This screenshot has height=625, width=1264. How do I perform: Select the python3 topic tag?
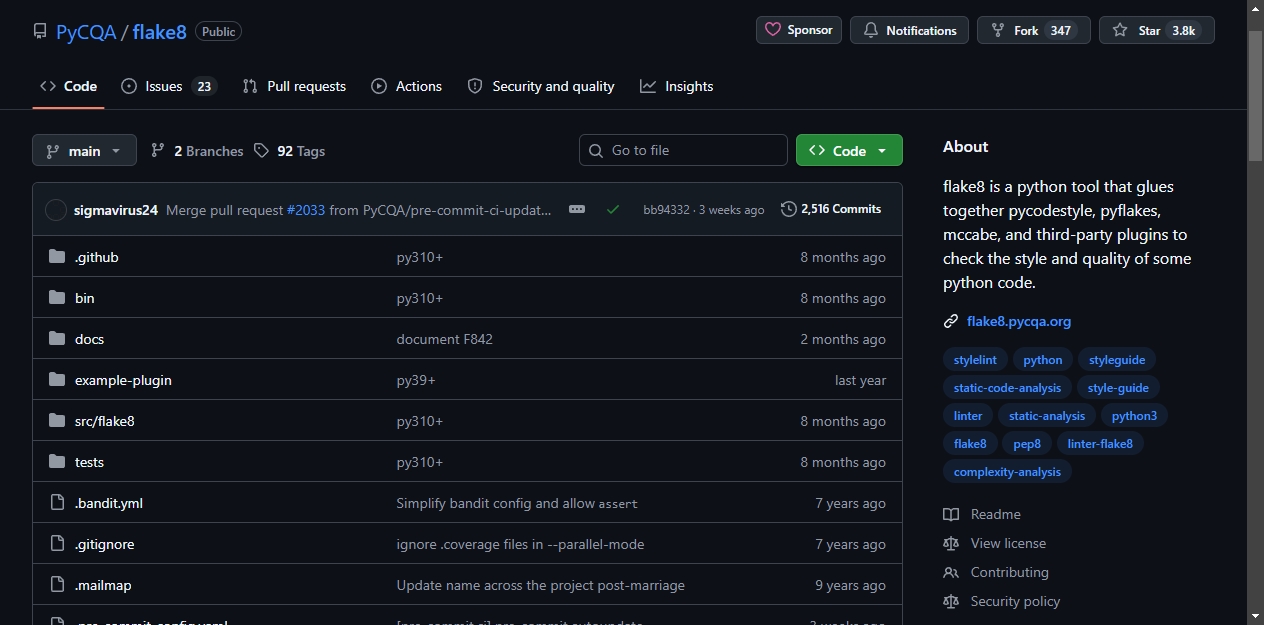1134,416
